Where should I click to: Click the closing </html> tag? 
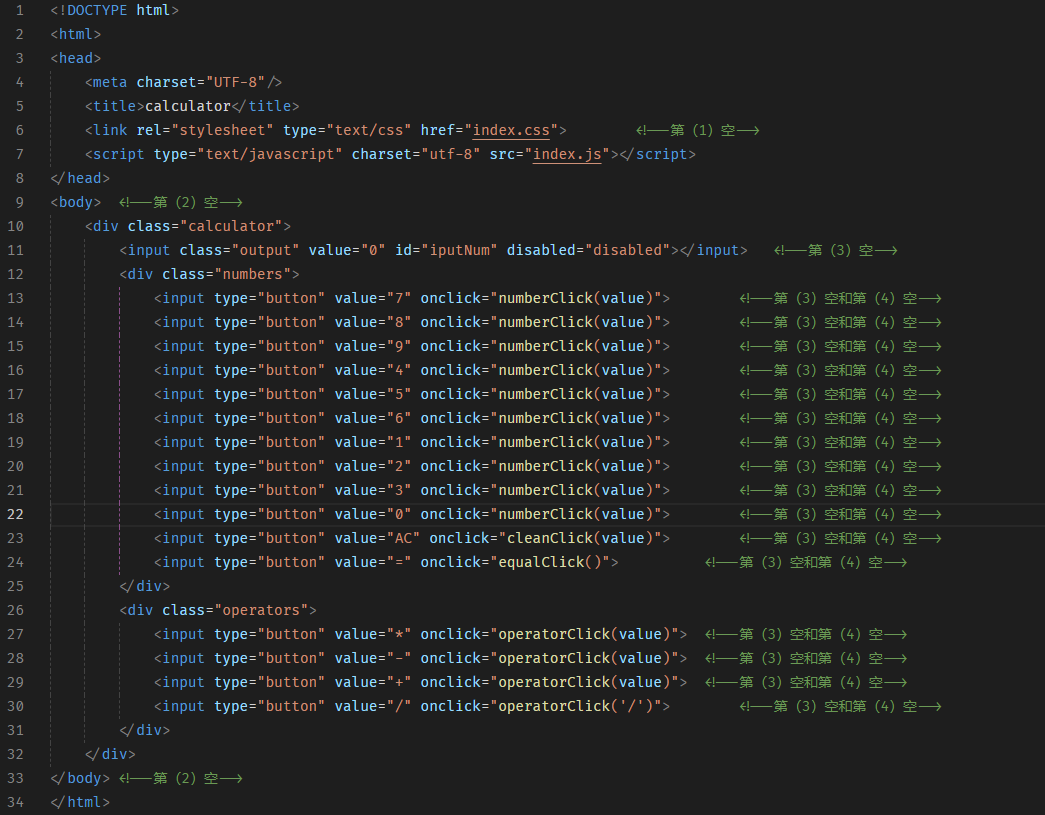coord(80,802)
